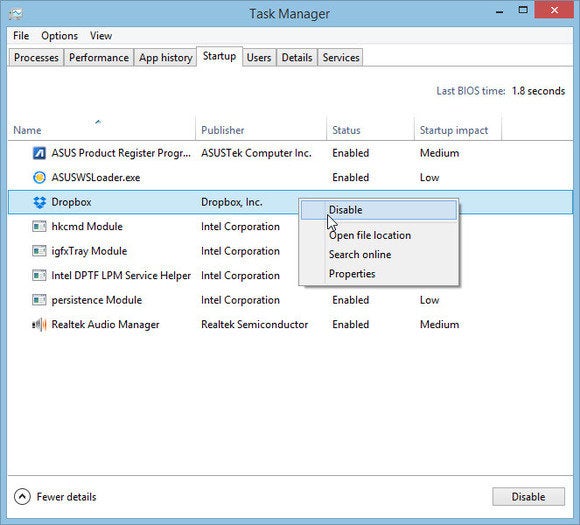
Task: Open the Options menu
Action: coord(60,36)
